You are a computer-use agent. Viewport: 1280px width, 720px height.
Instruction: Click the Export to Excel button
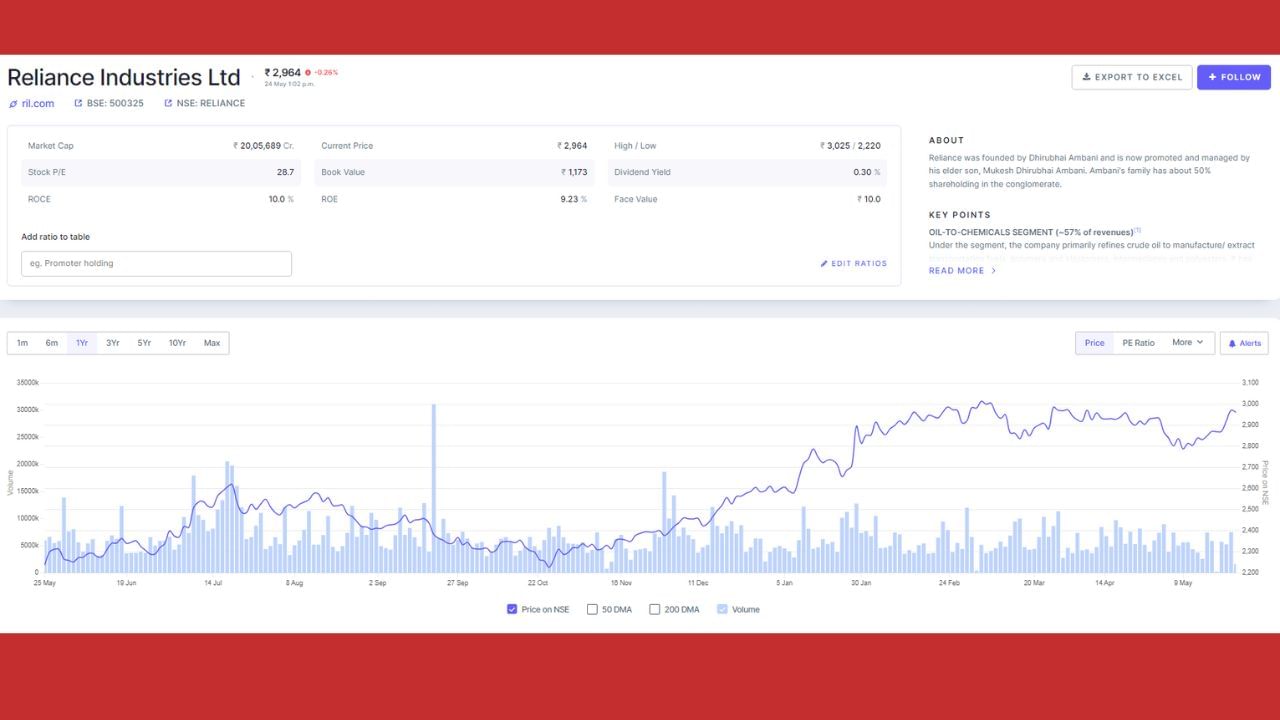[x=1132, y=77]
